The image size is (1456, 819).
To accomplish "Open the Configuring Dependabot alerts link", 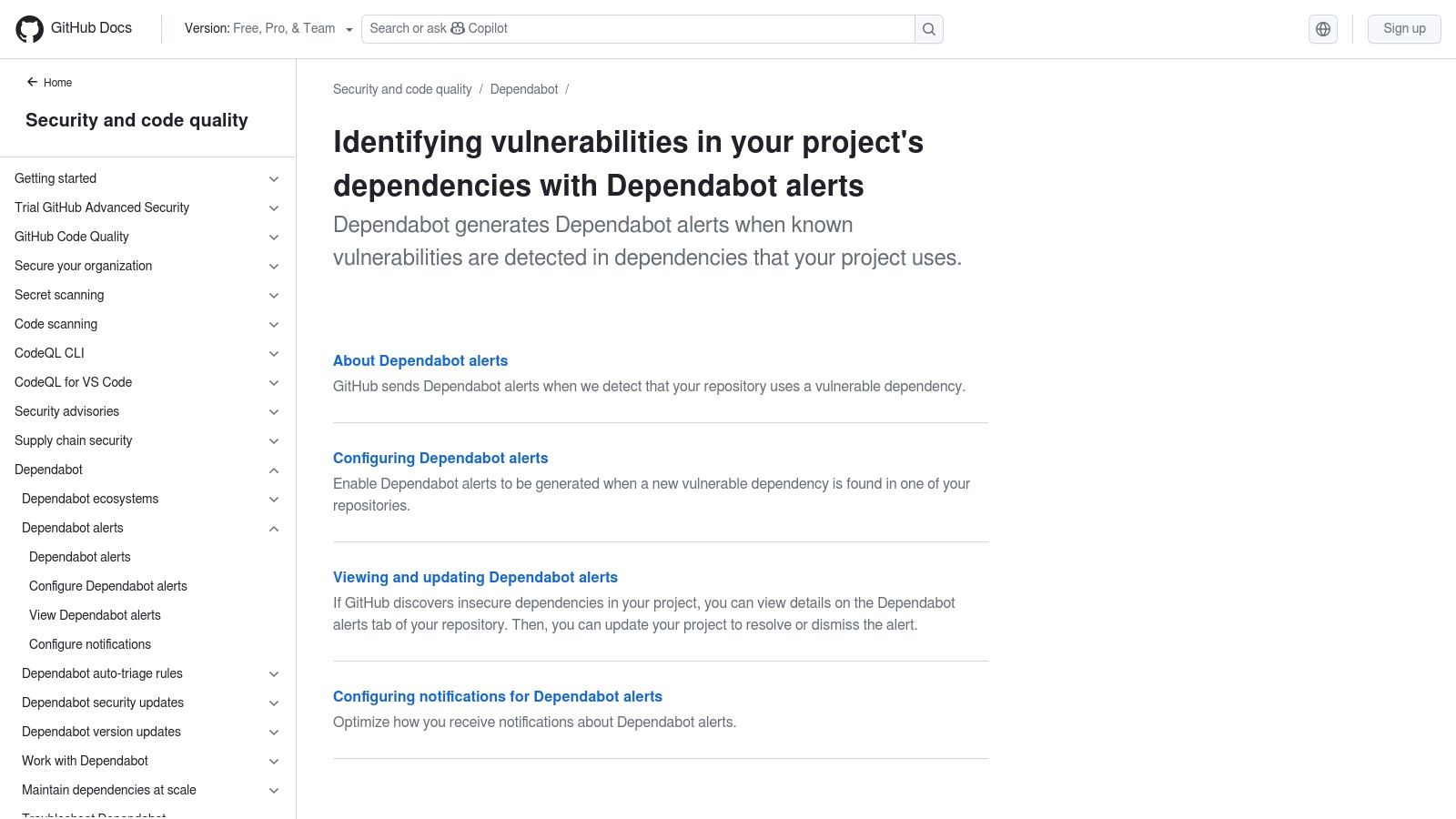I will tap(440, 458).
